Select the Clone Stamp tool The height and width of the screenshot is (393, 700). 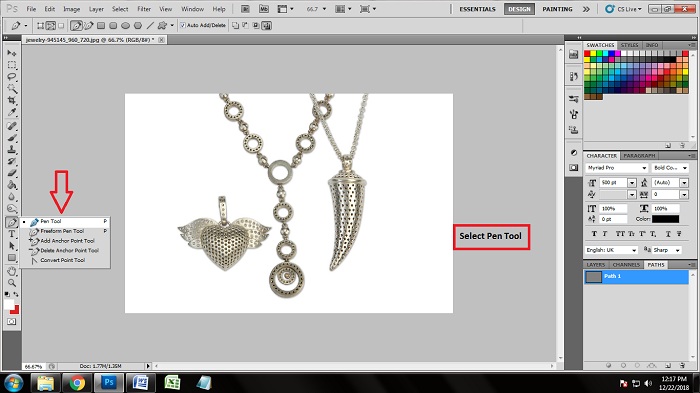coord(12,150)
